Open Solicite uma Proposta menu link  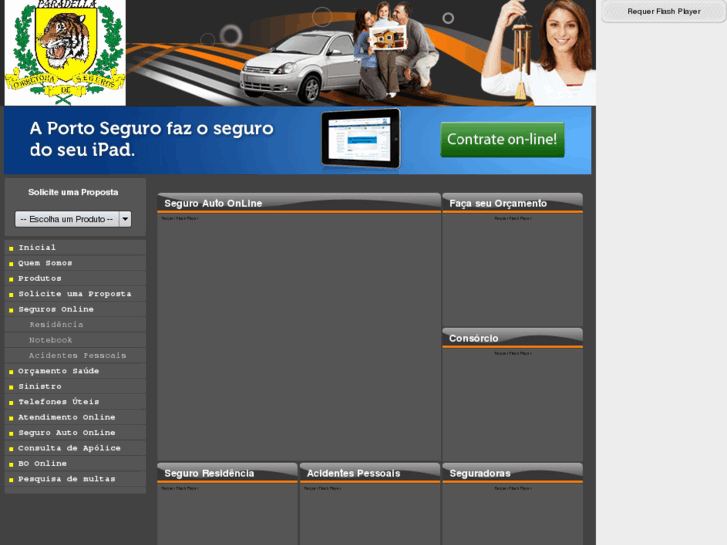pyautogui.click(x=75, y=294)
